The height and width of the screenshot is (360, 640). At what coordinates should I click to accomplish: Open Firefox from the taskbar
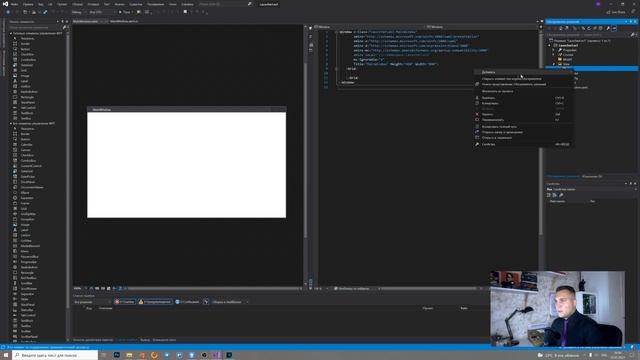coord(154,355)
